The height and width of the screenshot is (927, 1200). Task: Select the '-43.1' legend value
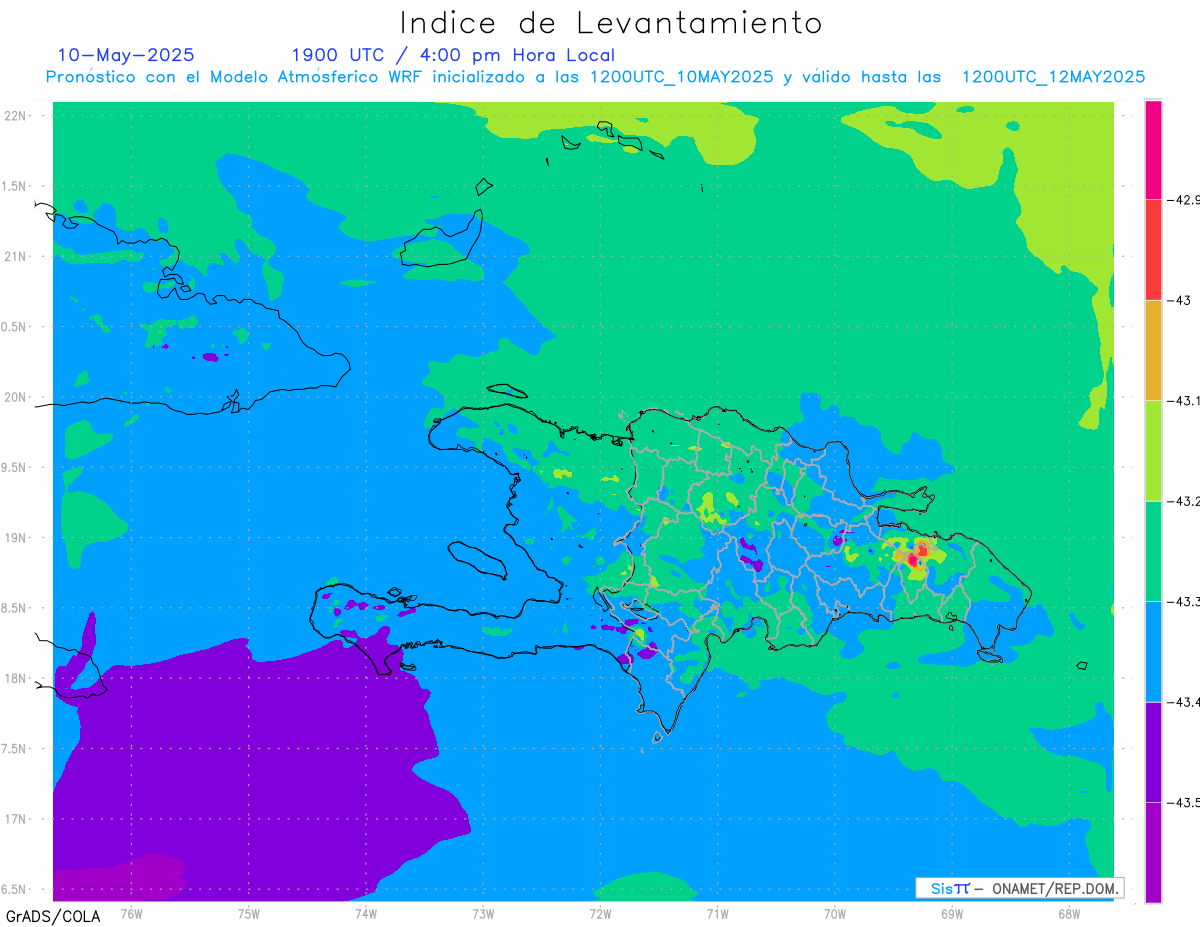tap(1184, 401)
